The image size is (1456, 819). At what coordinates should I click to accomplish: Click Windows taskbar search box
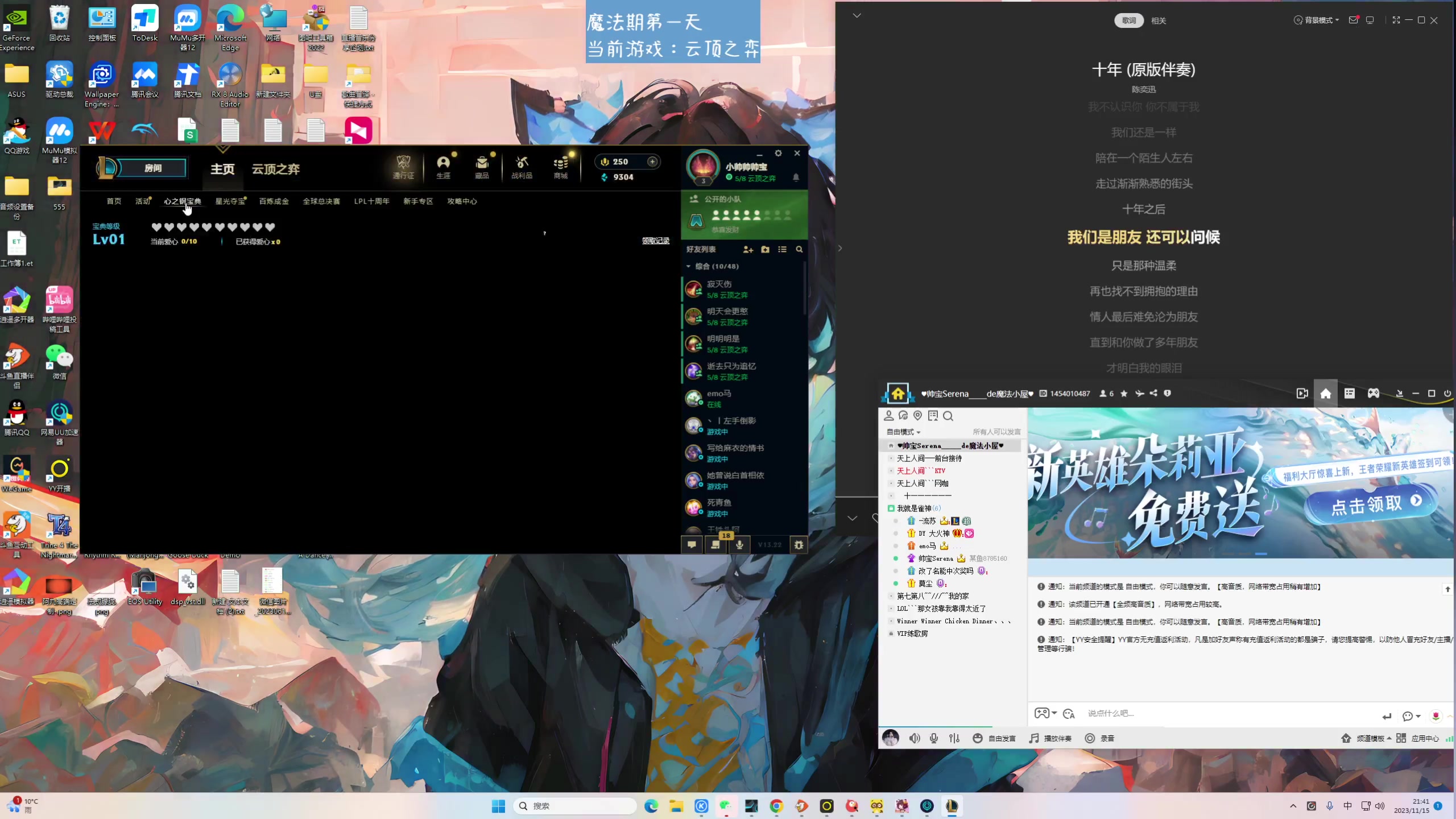point(574,806)
